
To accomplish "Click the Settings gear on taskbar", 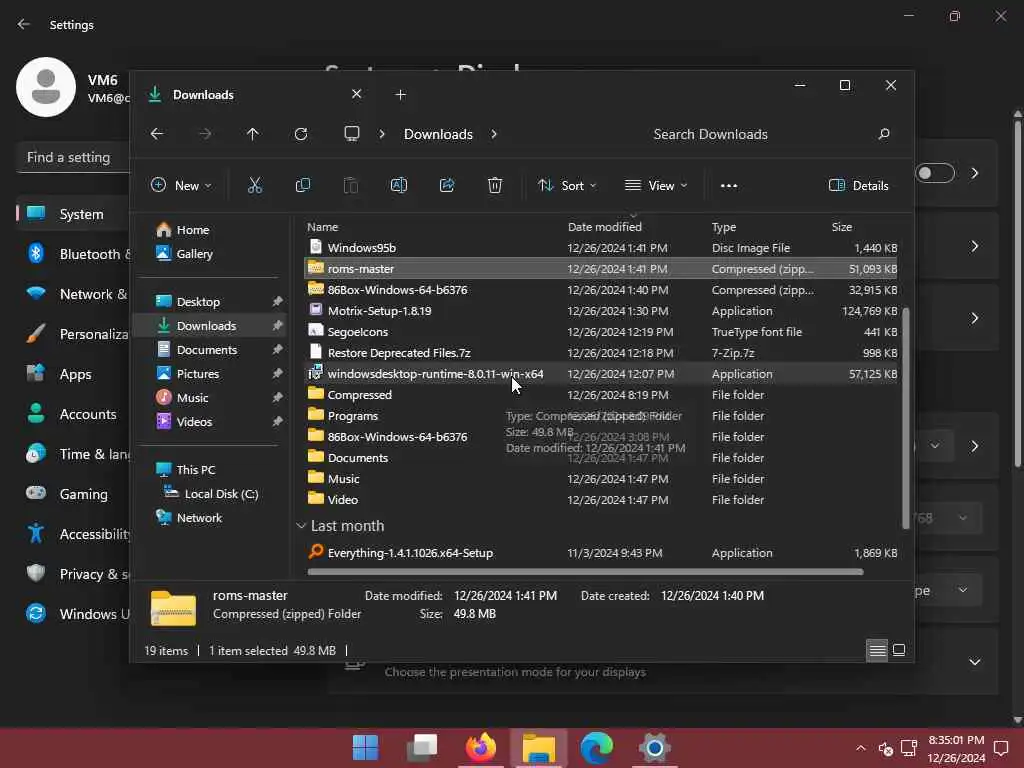I will (x=654, y=747).
